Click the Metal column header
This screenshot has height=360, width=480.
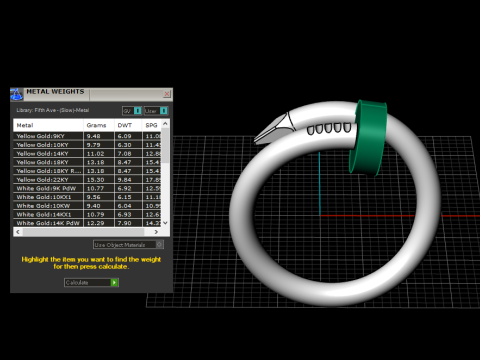tap(48, 125)
